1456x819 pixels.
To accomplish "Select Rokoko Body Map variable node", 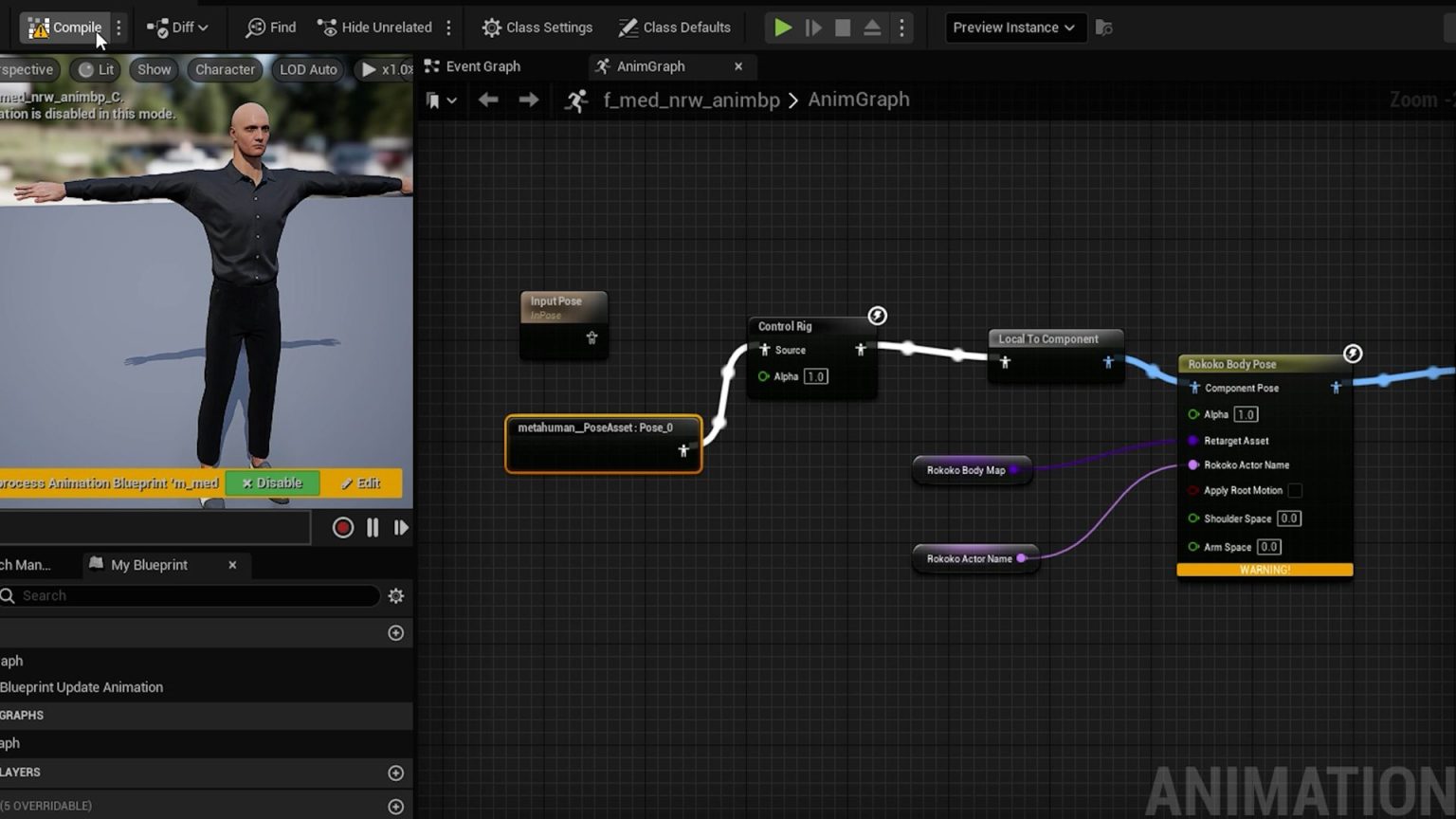I will point(971,470).
